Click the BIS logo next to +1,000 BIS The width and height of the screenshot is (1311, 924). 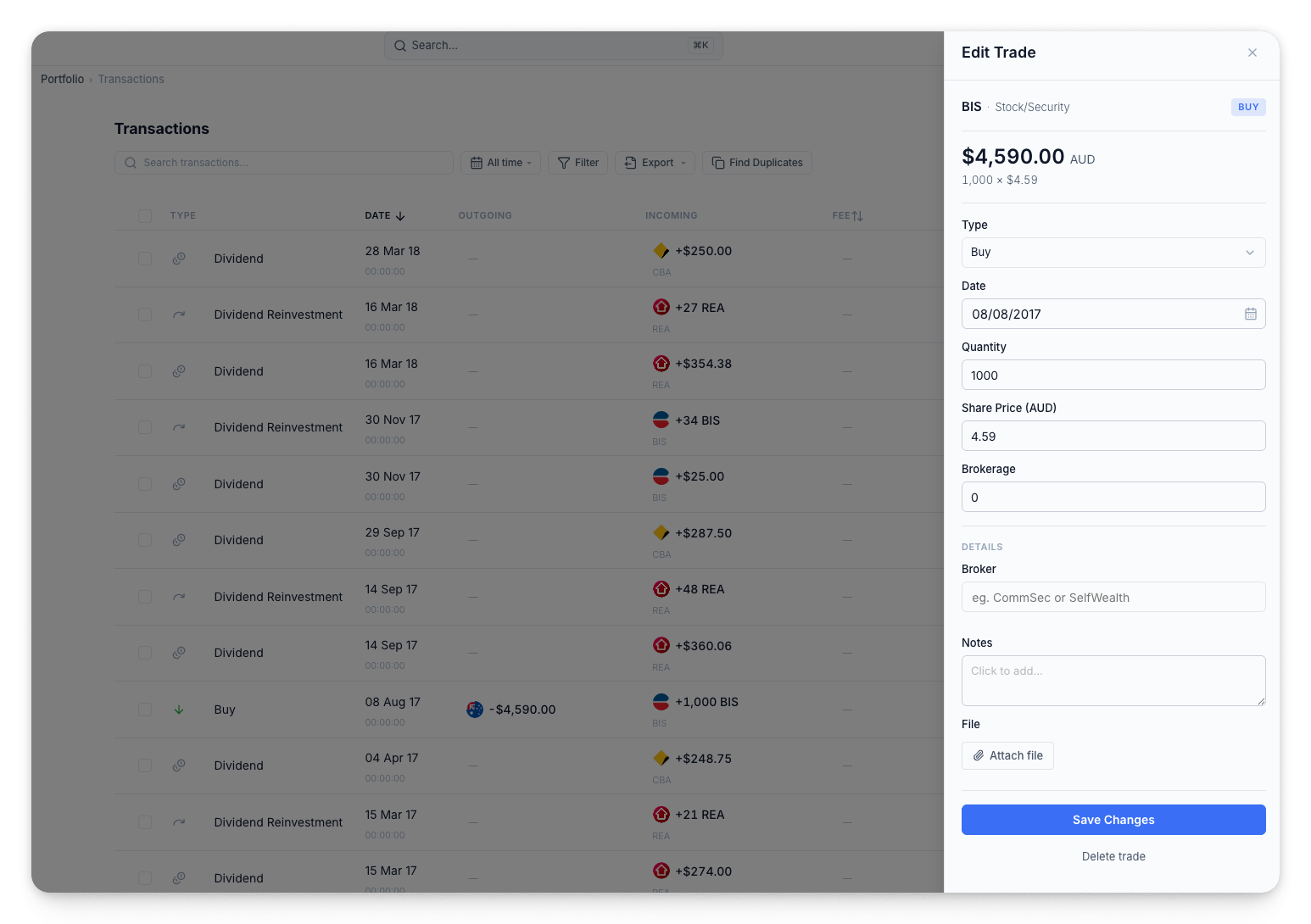[x=661, y=702]
